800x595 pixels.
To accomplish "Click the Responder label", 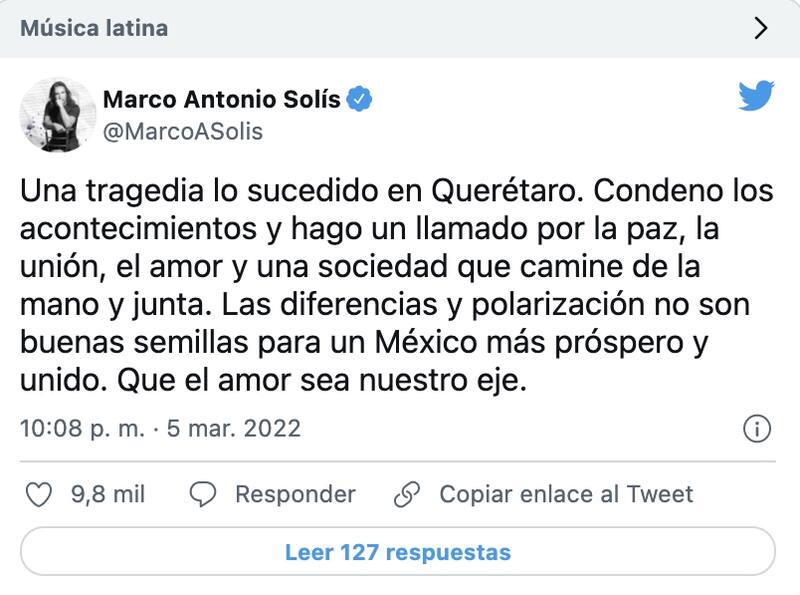I will pos(295,494).
